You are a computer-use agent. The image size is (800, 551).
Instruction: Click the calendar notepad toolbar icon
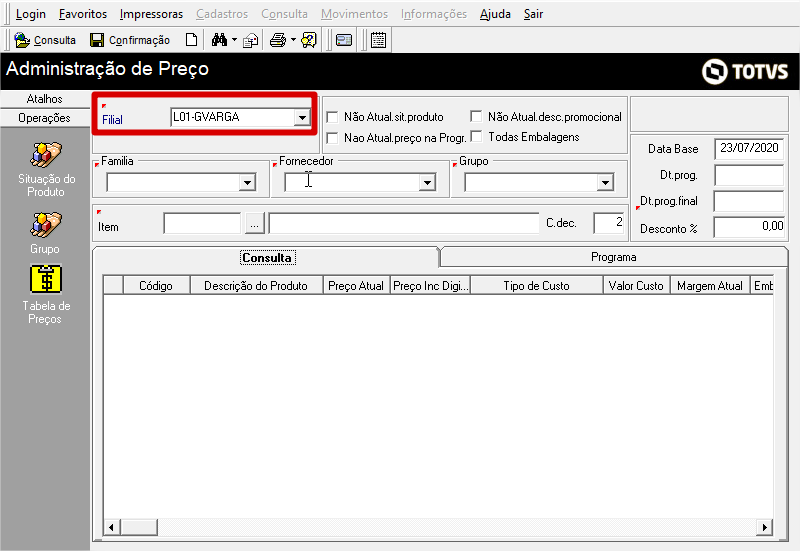[378, 40]
